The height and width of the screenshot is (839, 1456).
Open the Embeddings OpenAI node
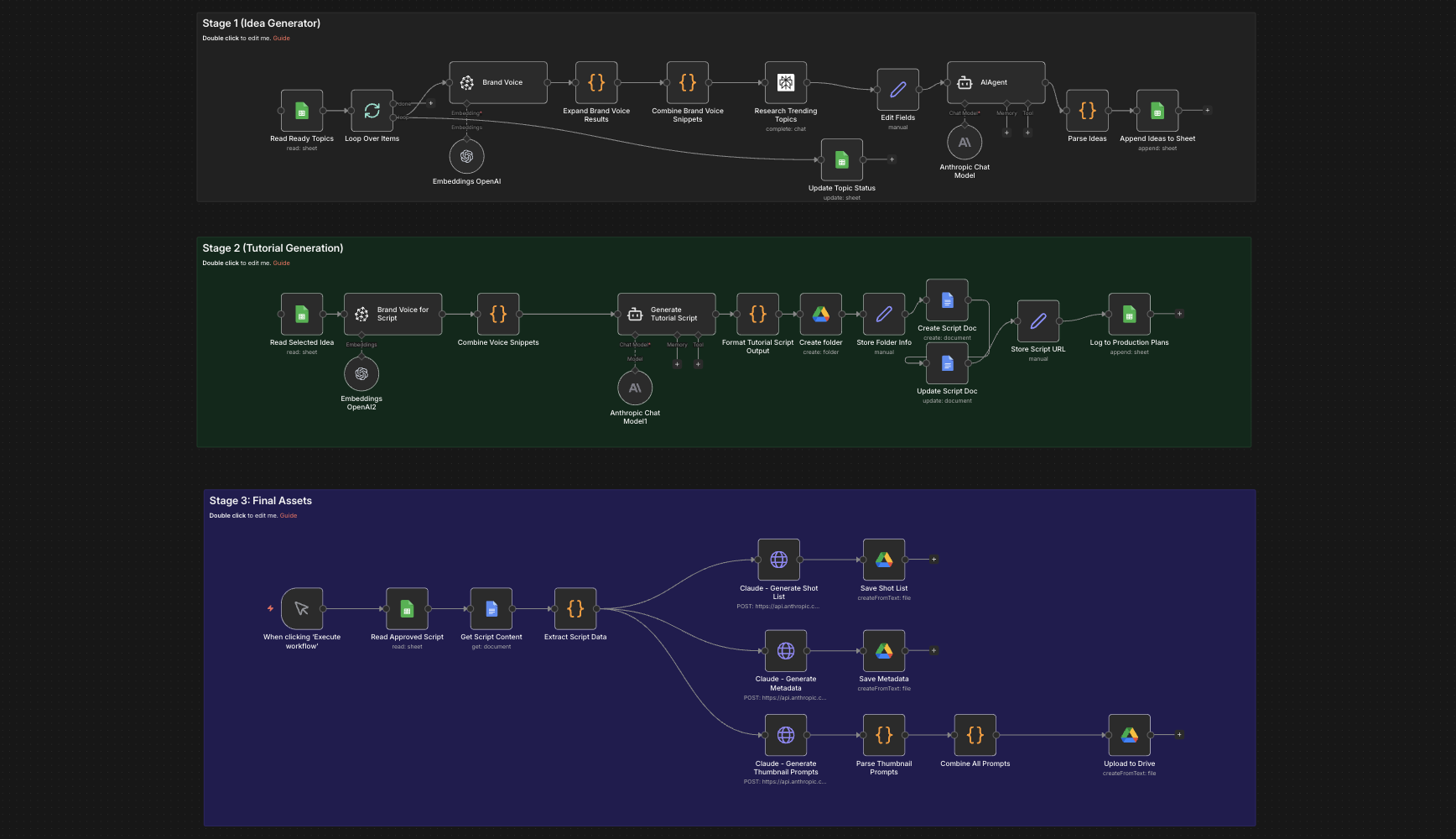[x=466, y=155]
